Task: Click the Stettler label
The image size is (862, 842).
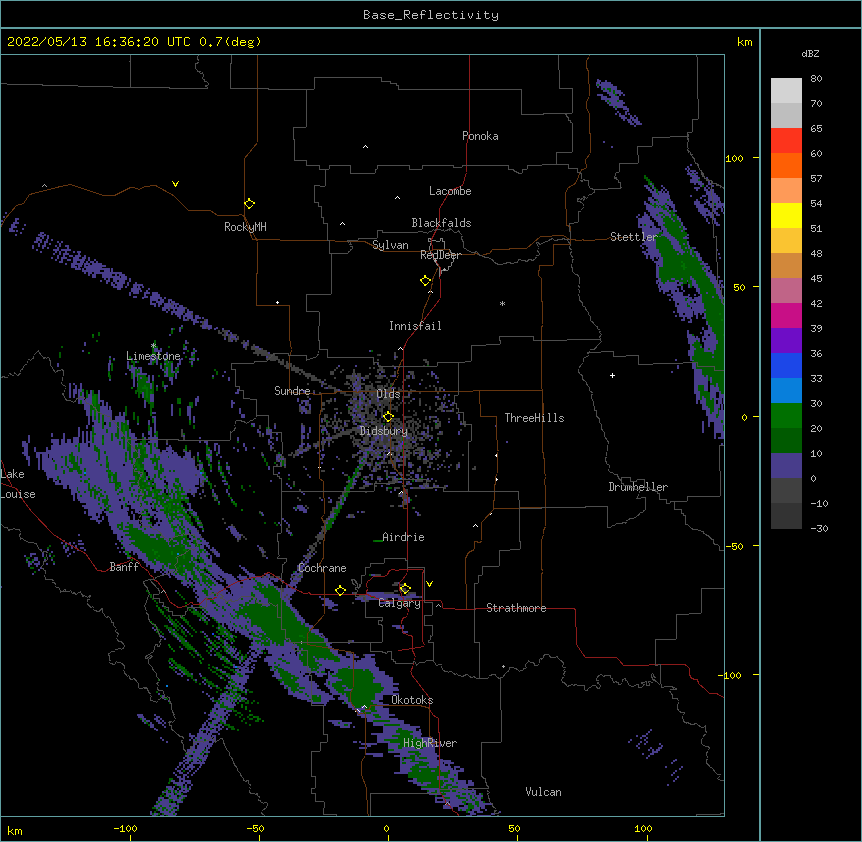Action: pyautogui.click(x=634, y=237)
